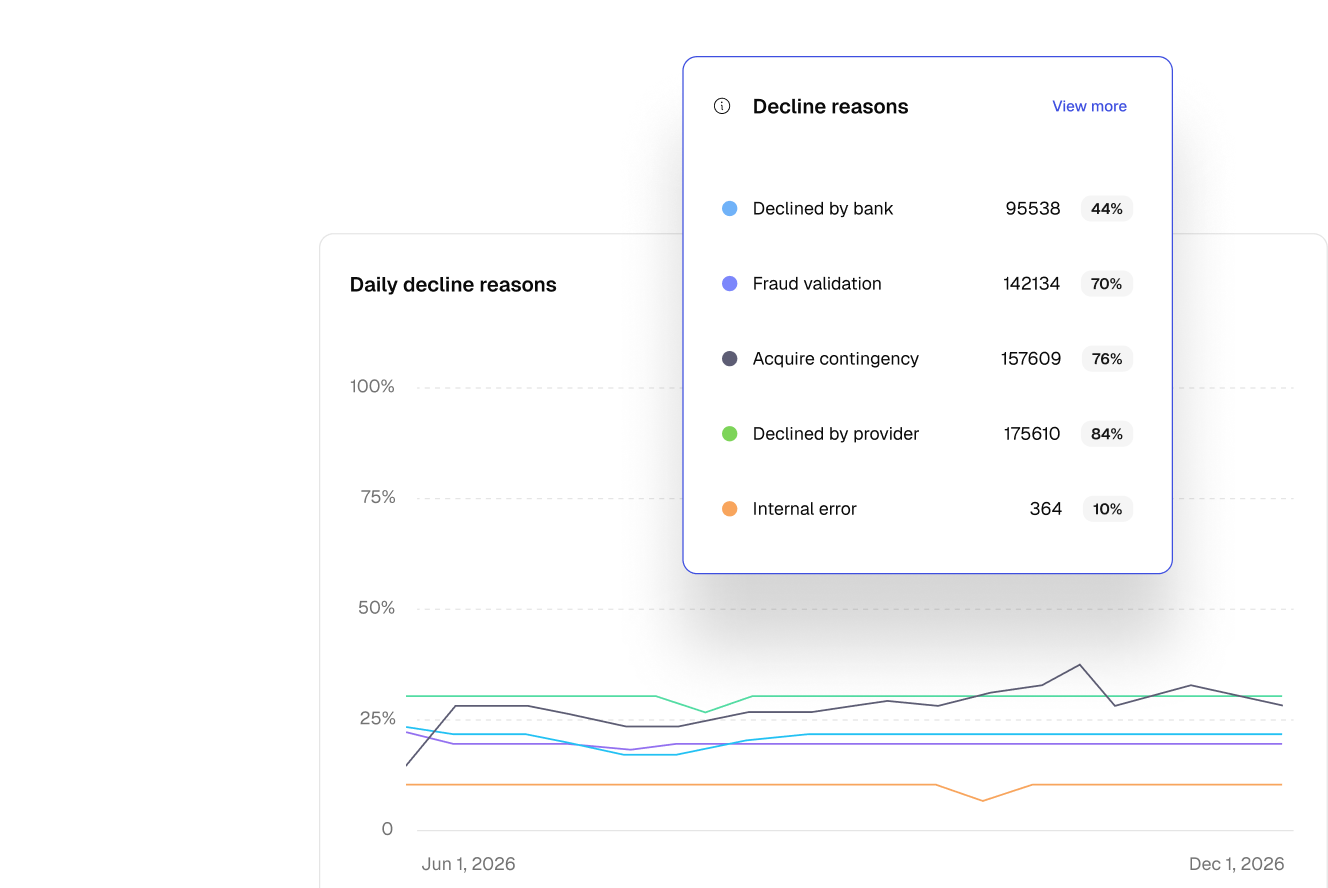Image resolution: width=1328 pixels, height=888 pixels.
Task: Click the orange dot for Internal error
Action: click(x=730, y=509)
